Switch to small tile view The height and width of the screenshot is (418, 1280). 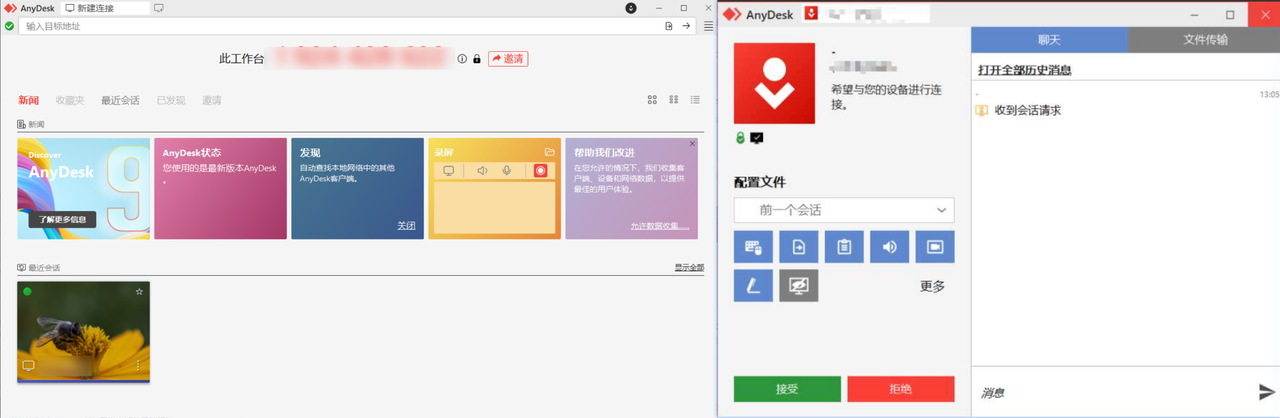674,100
